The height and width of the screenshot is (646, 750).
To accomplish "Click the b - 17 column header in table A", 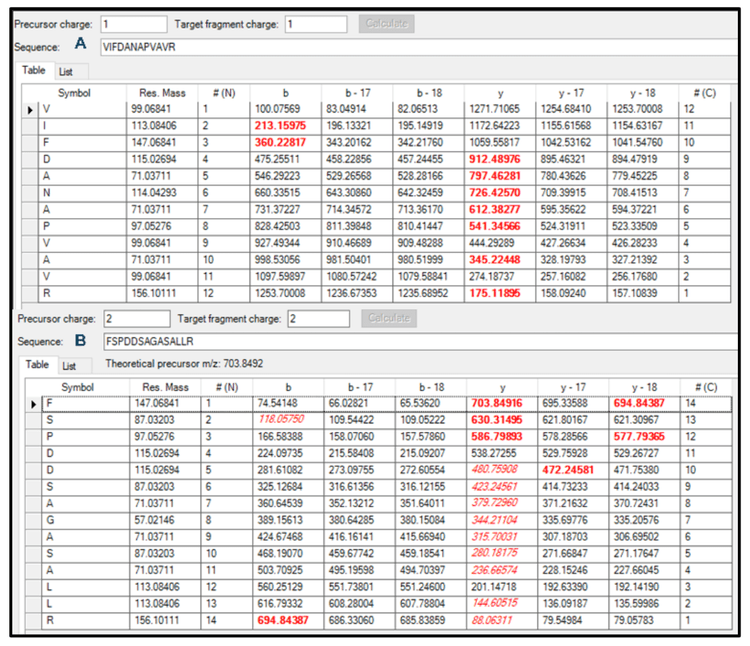I will pos(357,93).
